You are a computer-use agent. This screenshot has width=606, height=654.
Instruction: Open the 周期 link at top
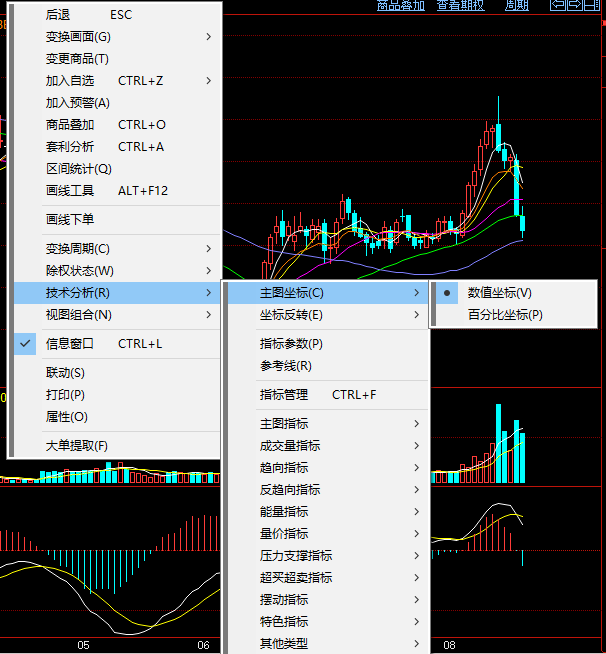point(517,5)
